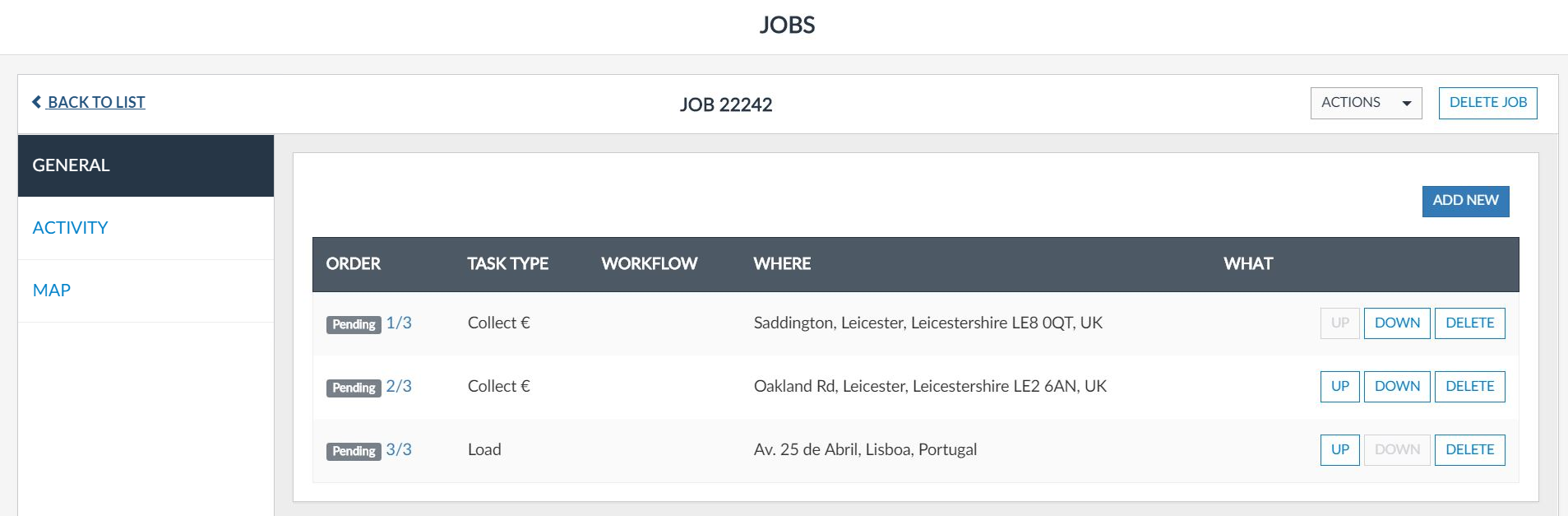Click Pending badge on first task
Image resolution: width=1568 pixels, height=516 pixels.
point(354,324)
